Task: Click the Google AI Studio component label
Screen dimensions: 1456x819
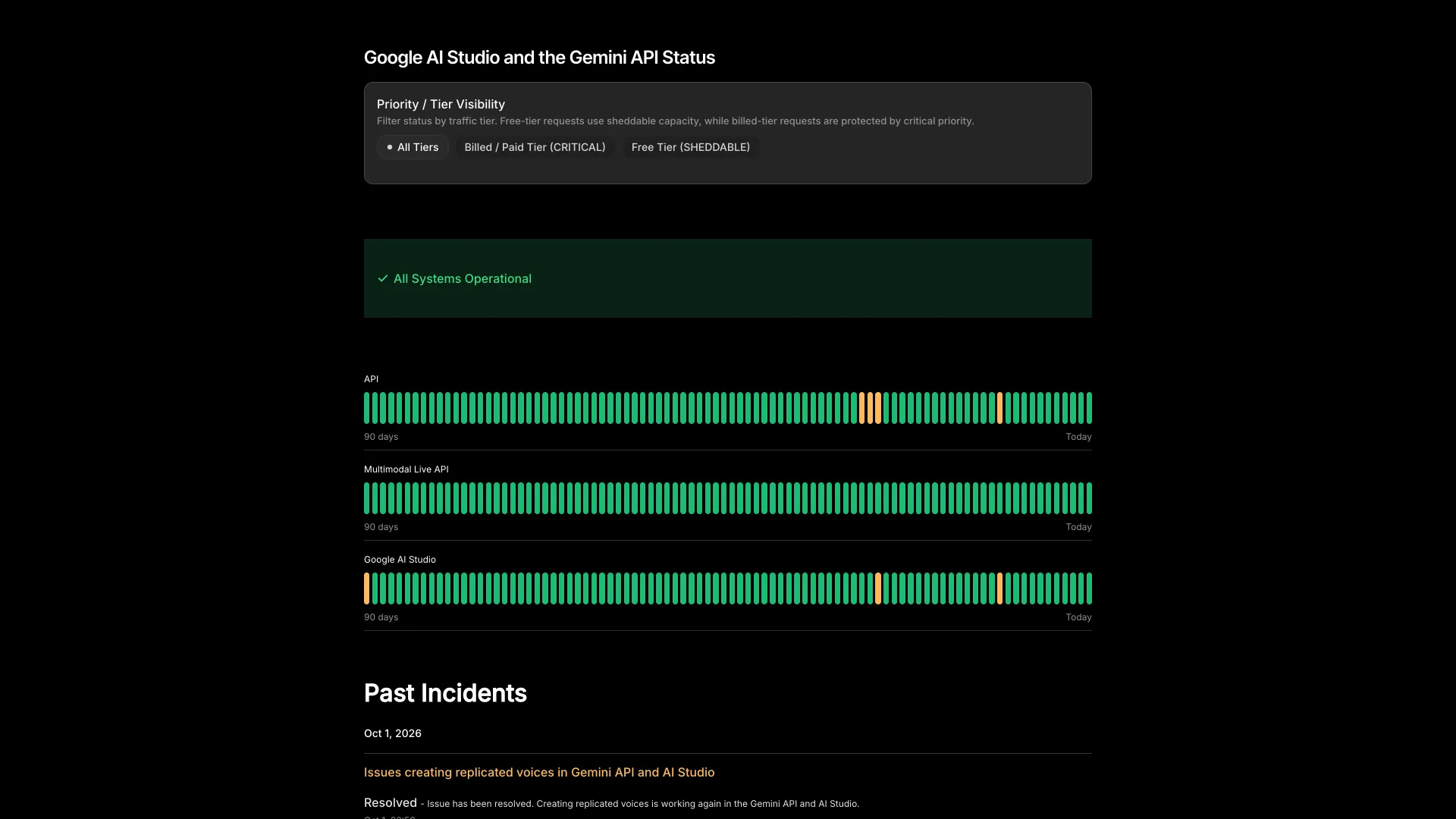Action: pyautogui.click(x=400, y=560)
